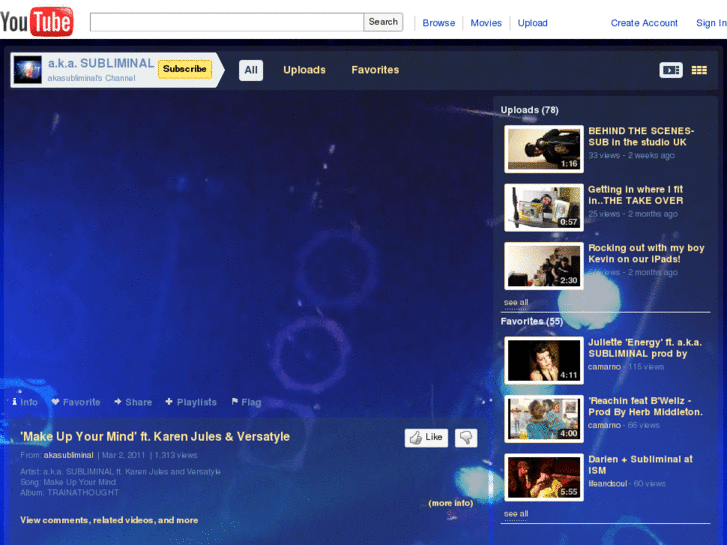Image resolution: width=727 pixels, height=545 pixels.
Task: Click camarno uploader under Juliette video
Action: click(604, 367)
